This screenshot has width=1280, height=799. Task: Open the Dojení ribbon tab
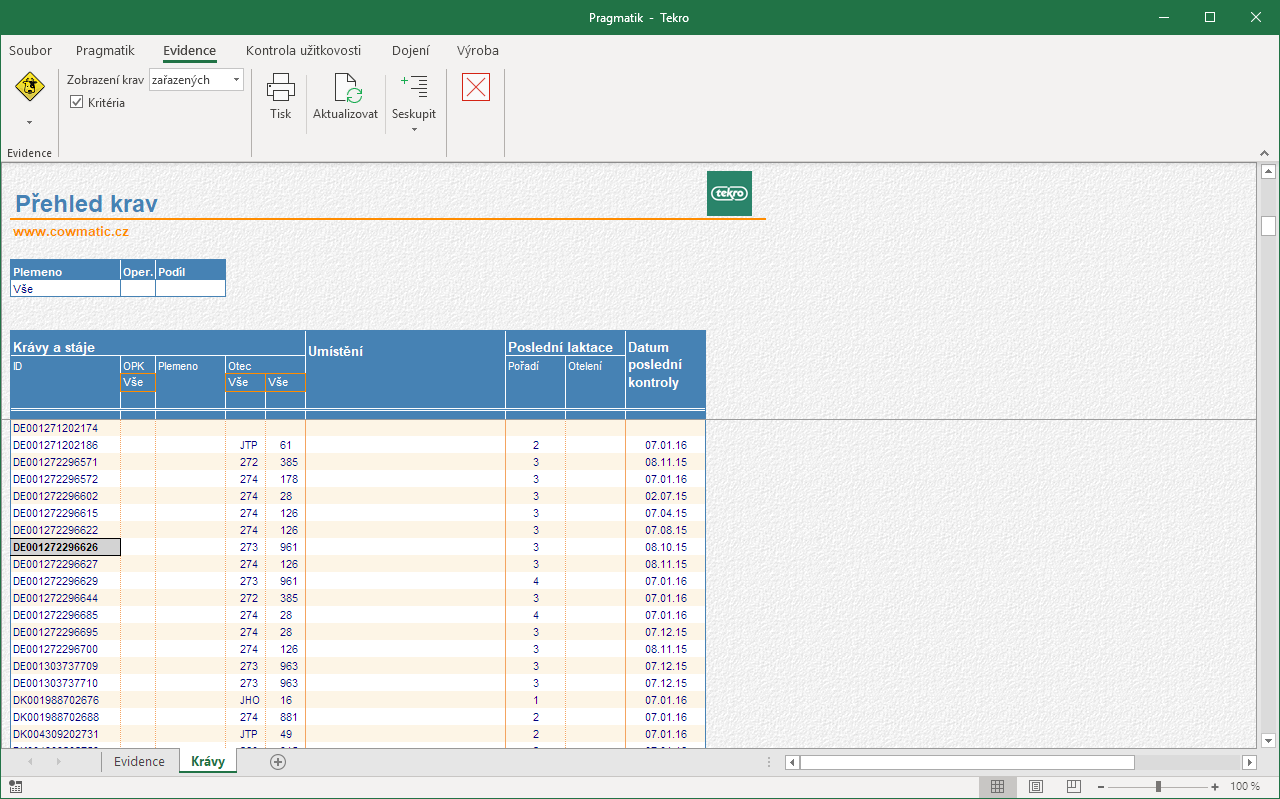[x=411, y=50]
